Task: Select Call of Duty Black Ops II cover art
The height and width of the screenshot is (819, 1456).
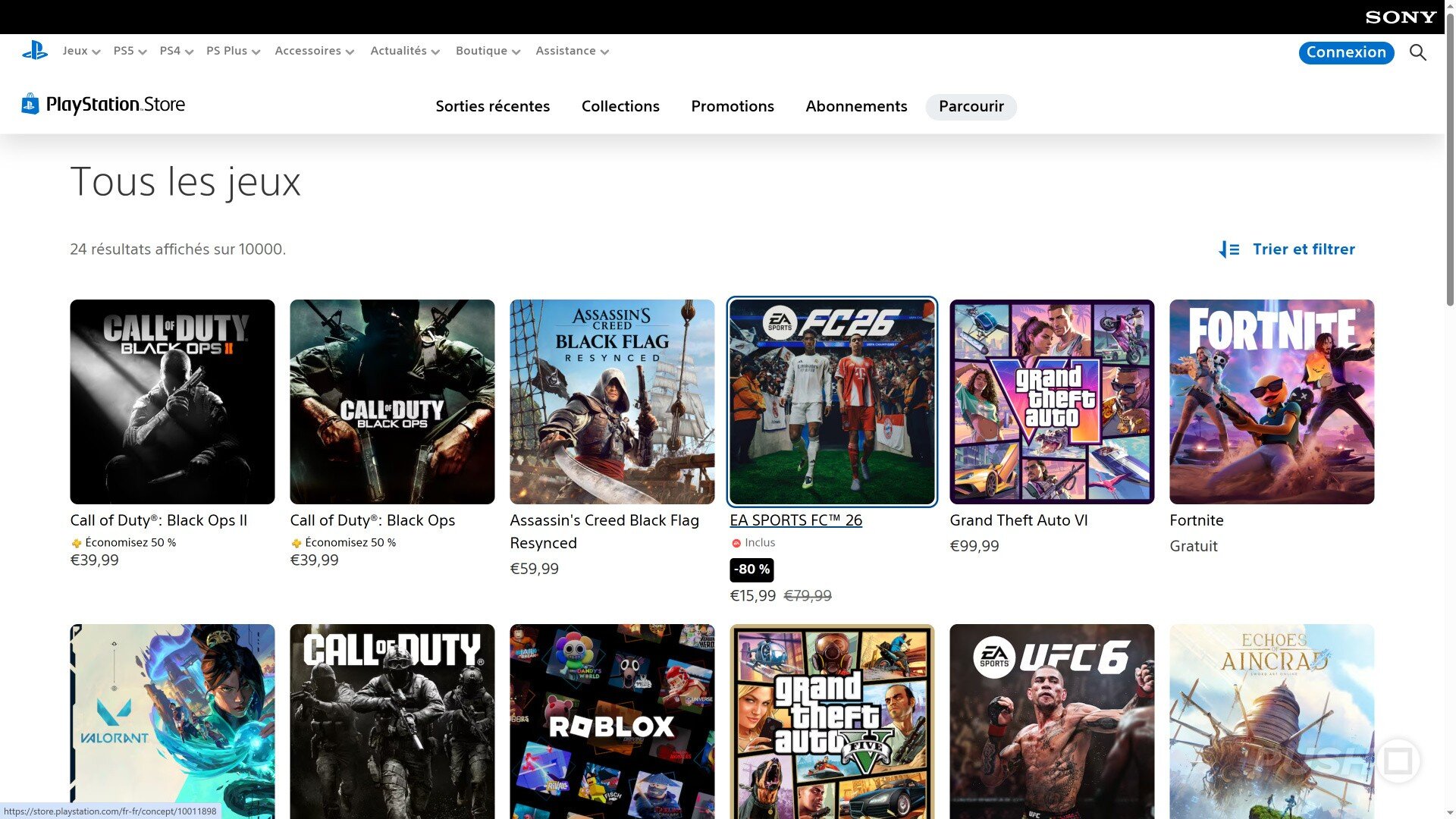Action: point(172,402)
